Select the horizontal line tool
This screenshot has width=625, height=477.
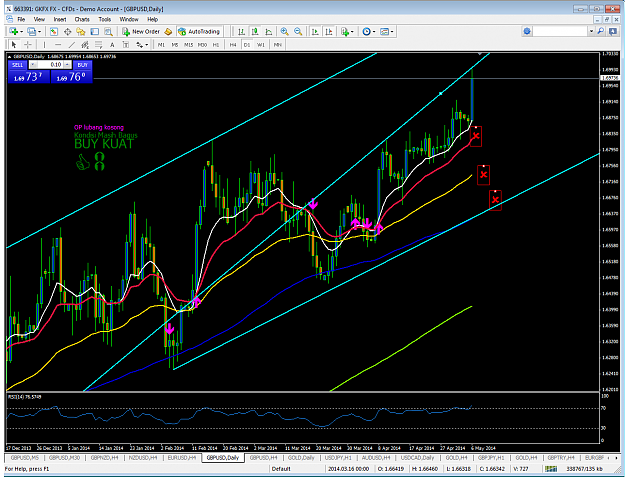(58, 45)
